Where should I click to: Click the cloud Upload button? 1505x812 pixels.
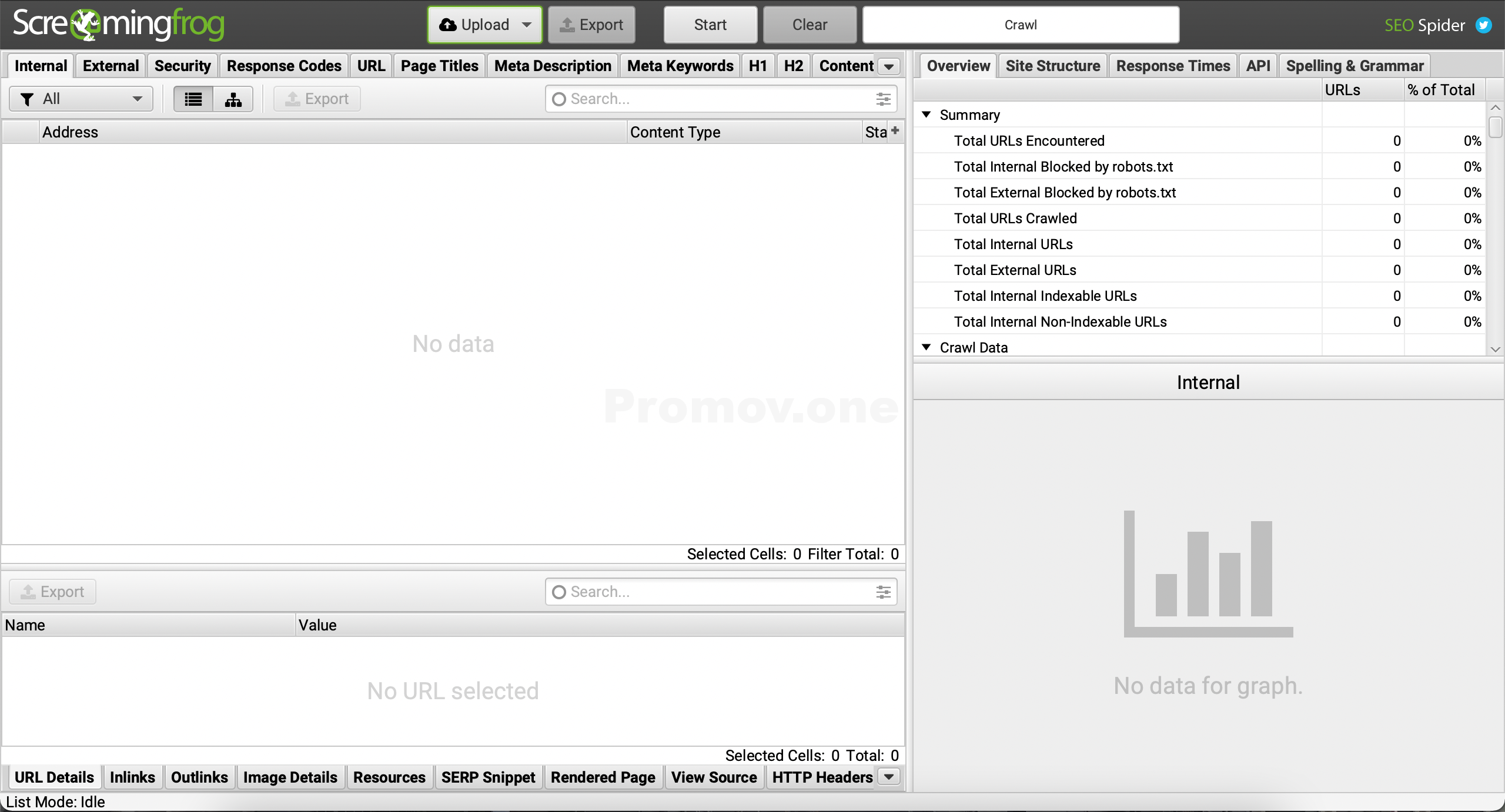point(474,25)
